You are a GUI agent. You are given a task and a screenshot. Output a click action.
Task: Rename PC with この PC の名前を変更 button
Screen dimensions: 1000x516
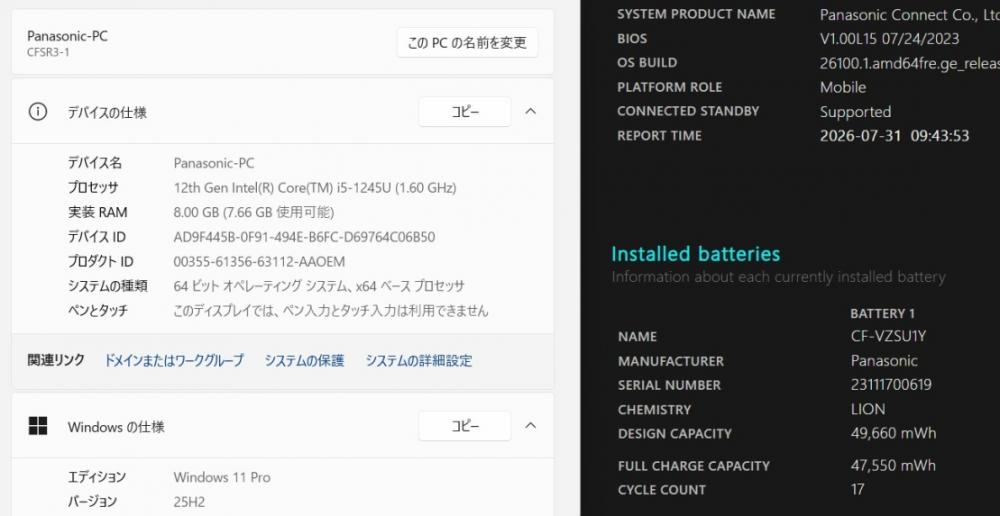click(467, 43)
